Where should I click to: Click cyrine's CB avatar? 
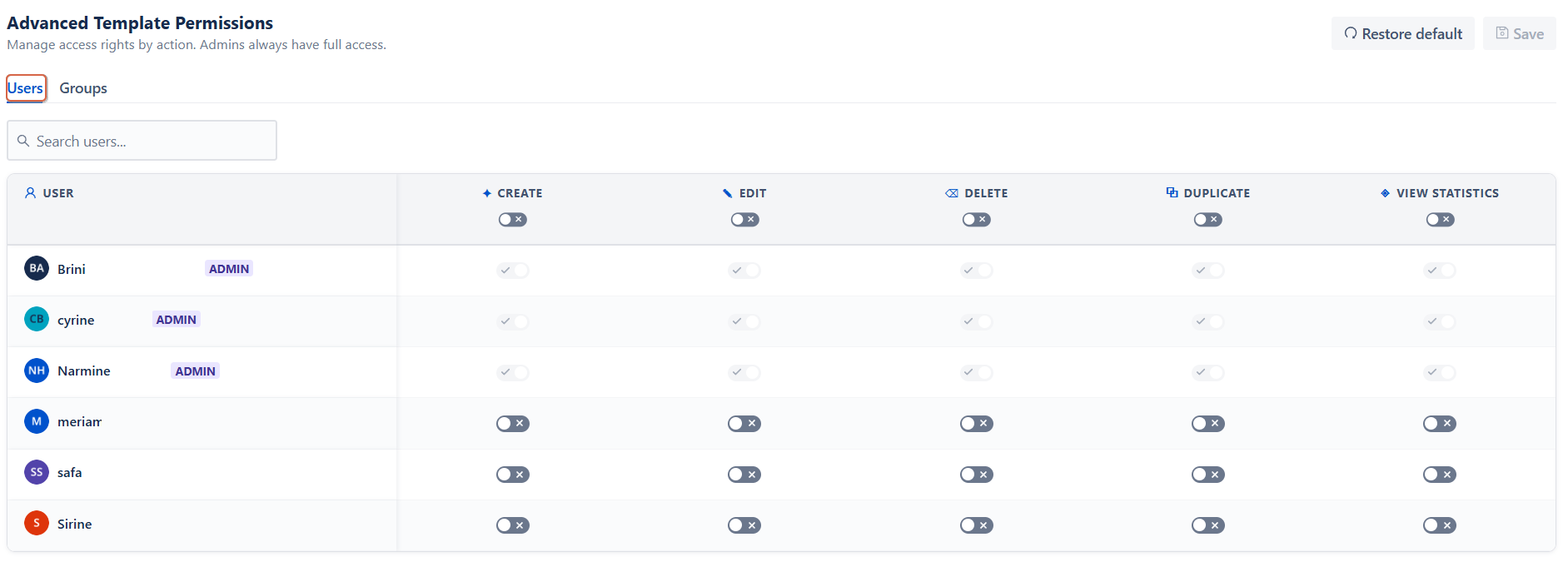click(x=37, y=319)
